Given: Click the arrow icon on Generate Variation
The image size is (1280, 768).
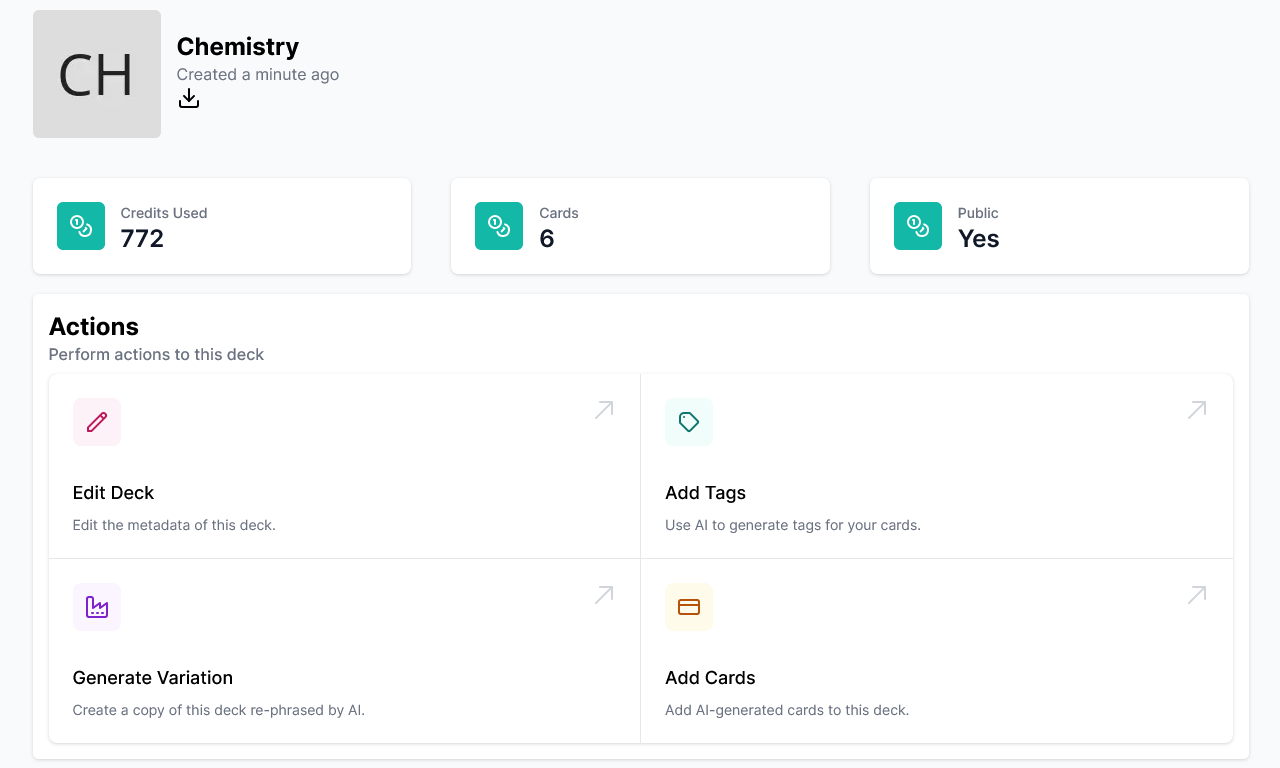Looking at the screenshot, I should (x=604, y=595).
